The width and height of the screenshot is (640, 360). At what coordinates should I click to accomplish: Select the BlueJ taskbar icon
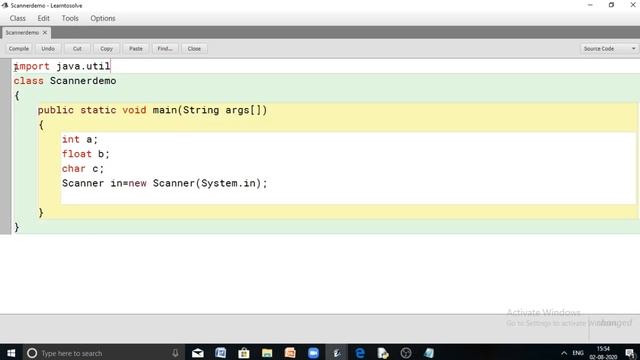coord(337,353)
